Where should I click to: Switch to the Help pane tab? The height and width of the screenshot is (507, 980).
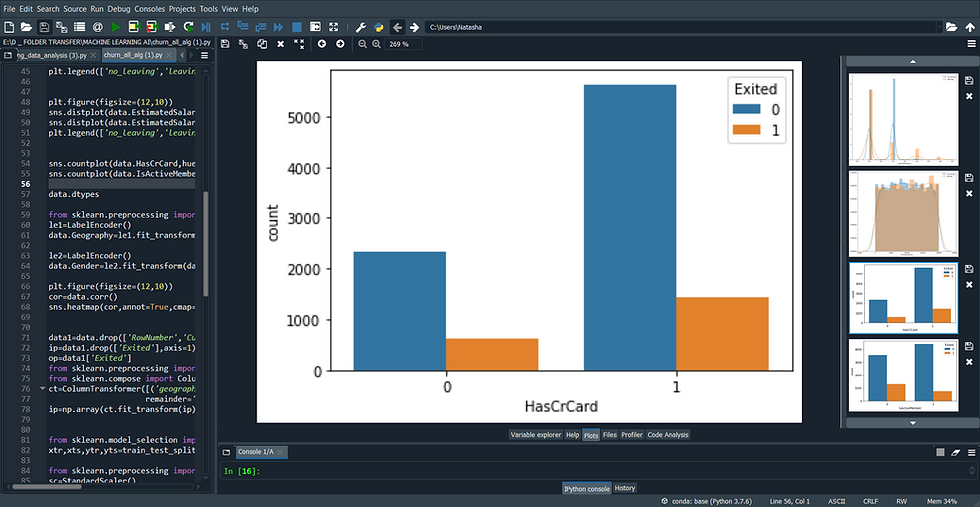point(572,434)
